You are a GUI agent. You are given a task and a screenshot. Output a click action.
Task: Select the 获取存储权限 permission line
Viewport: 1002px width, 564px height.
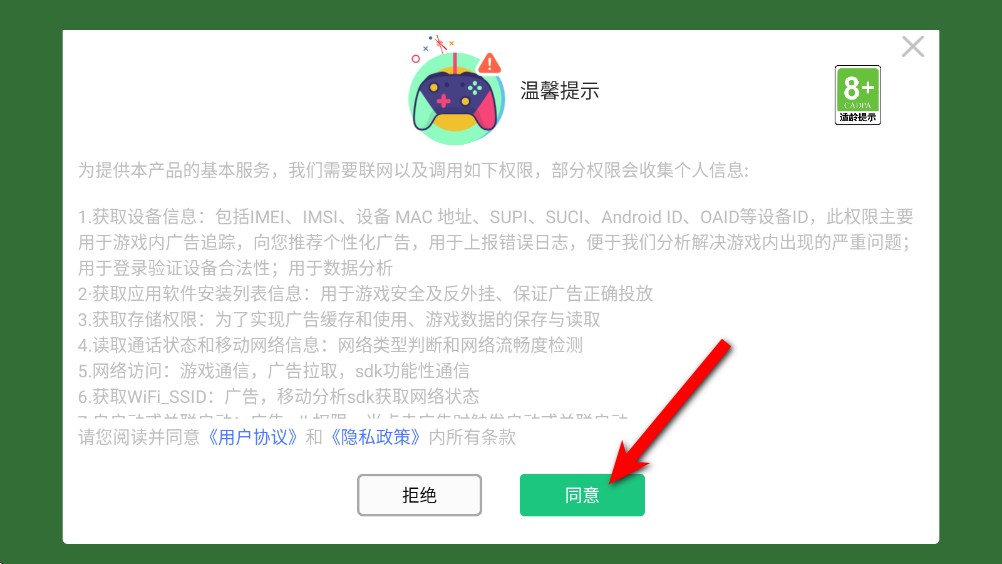pos(339,319)
